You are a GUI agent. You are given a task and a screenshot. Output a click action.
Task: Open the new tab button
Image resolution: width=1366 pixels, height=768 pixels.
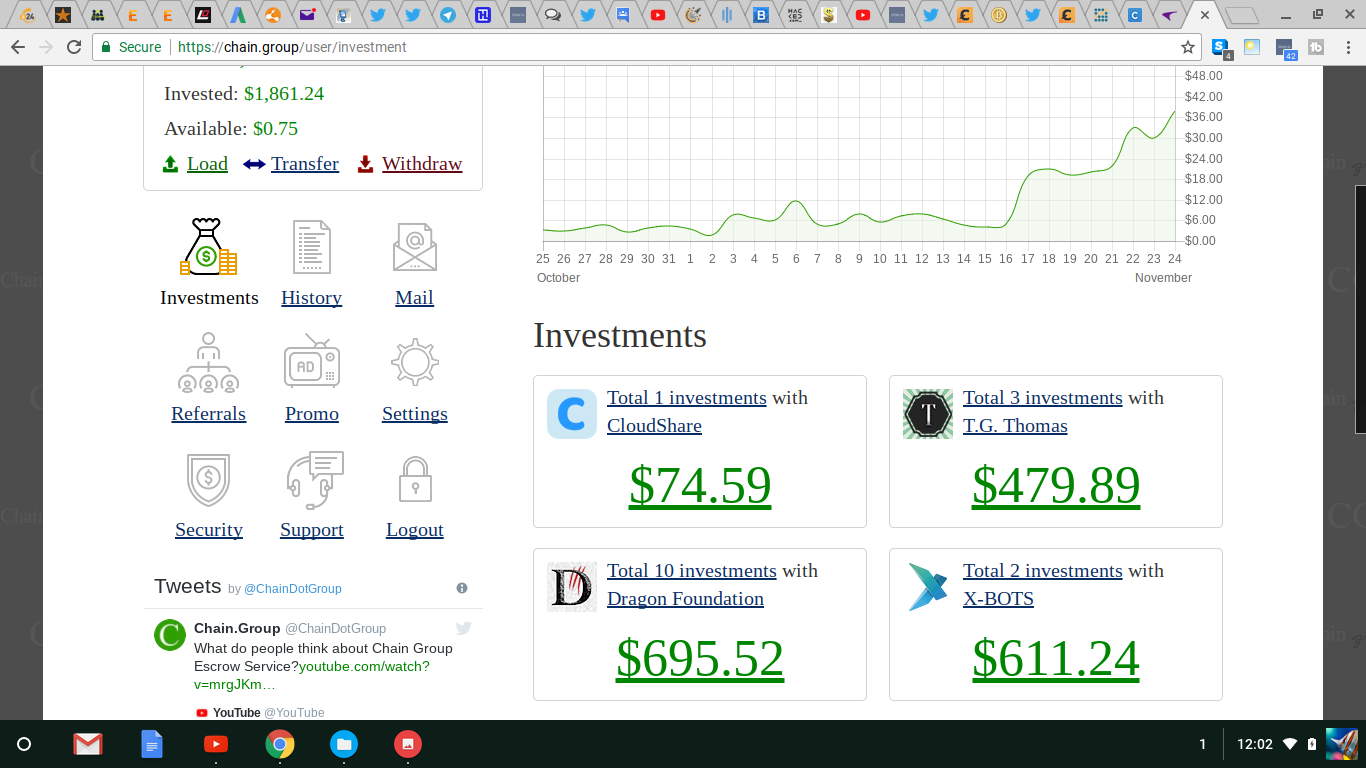[1241, 15]
